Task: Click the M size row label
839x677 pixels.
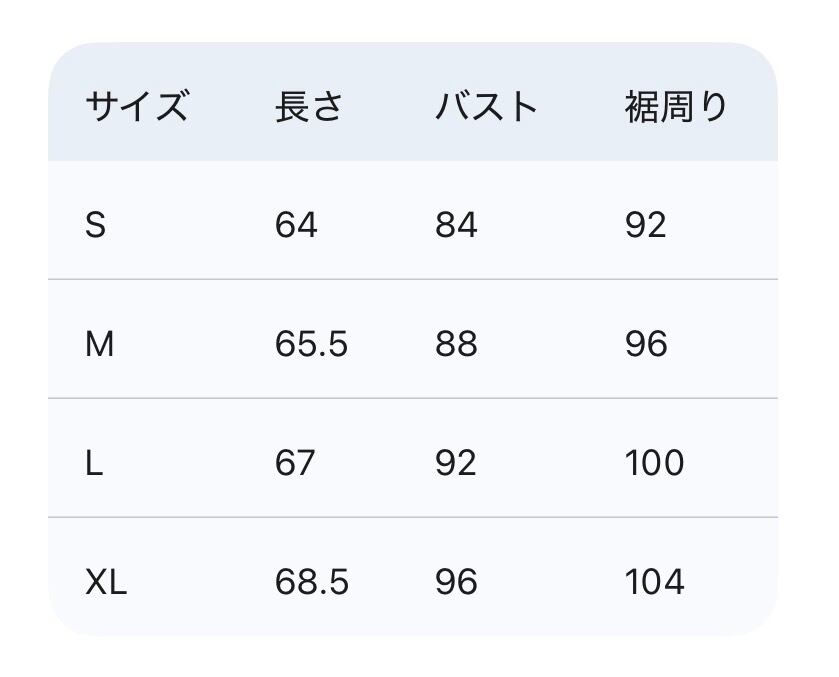Action: (99, 344)
